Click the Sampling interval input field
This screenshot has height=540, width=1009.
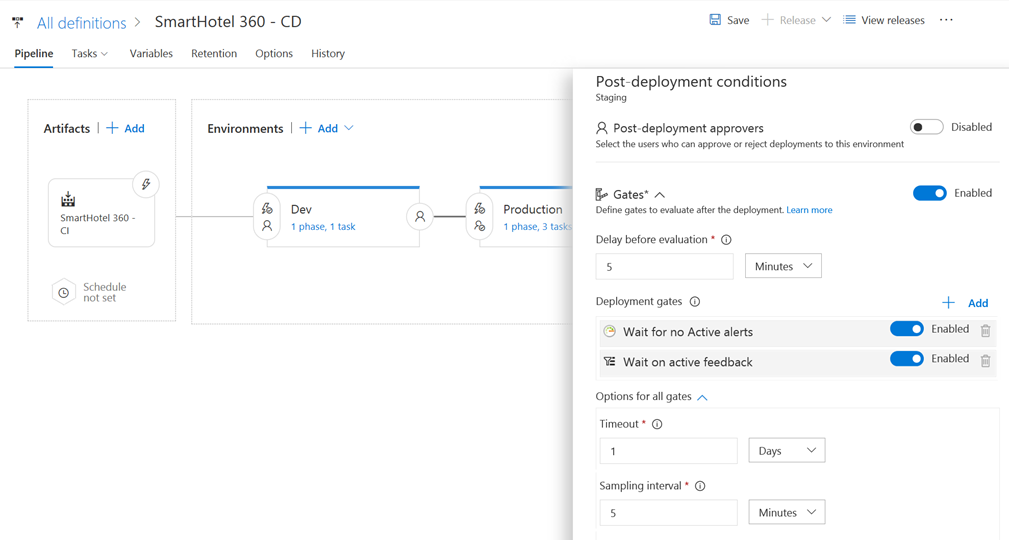click(x=668, y=513)
